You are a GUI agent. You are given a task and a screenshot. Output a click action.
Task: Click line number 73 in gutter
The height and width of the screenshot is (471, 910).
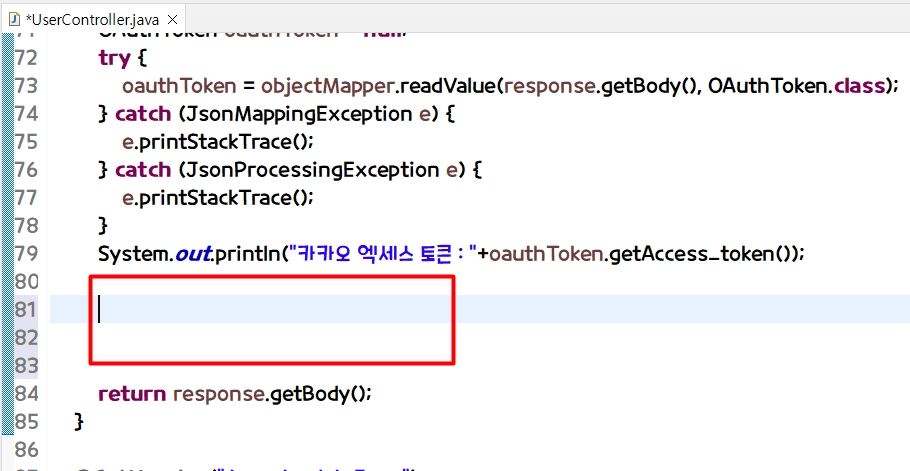[x=26, y=86]
